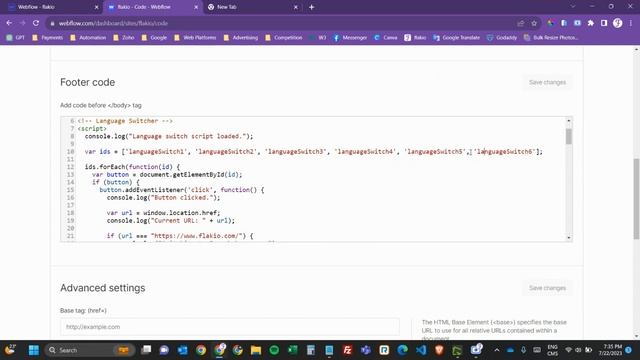Open the Google Translate bookmark
Image resolution: width=640 pixels, height=360 pixels.
click(456, 38)
